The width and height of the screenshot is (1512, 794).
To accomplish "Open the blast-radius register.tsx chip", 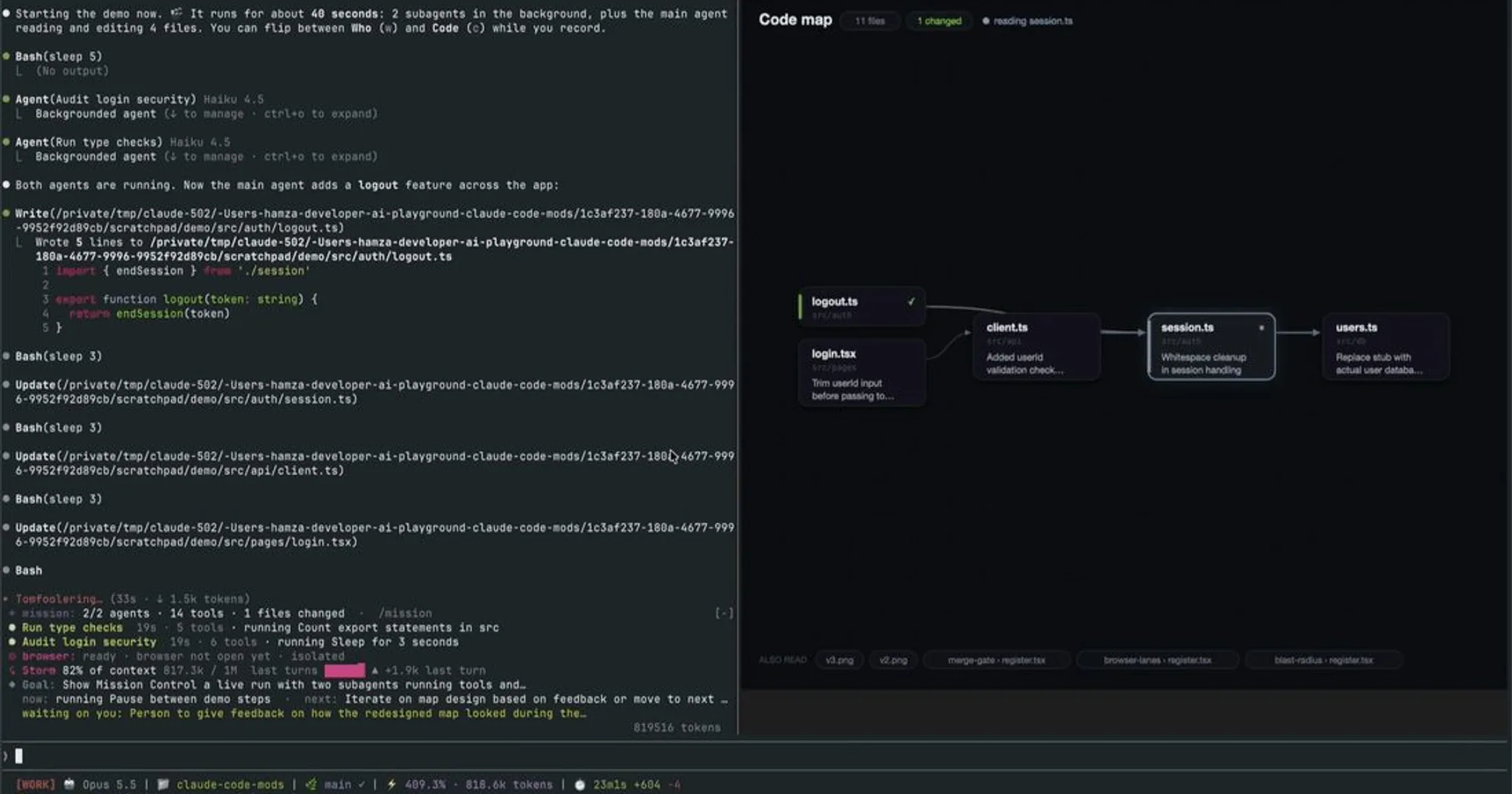I will point(1324,660).
